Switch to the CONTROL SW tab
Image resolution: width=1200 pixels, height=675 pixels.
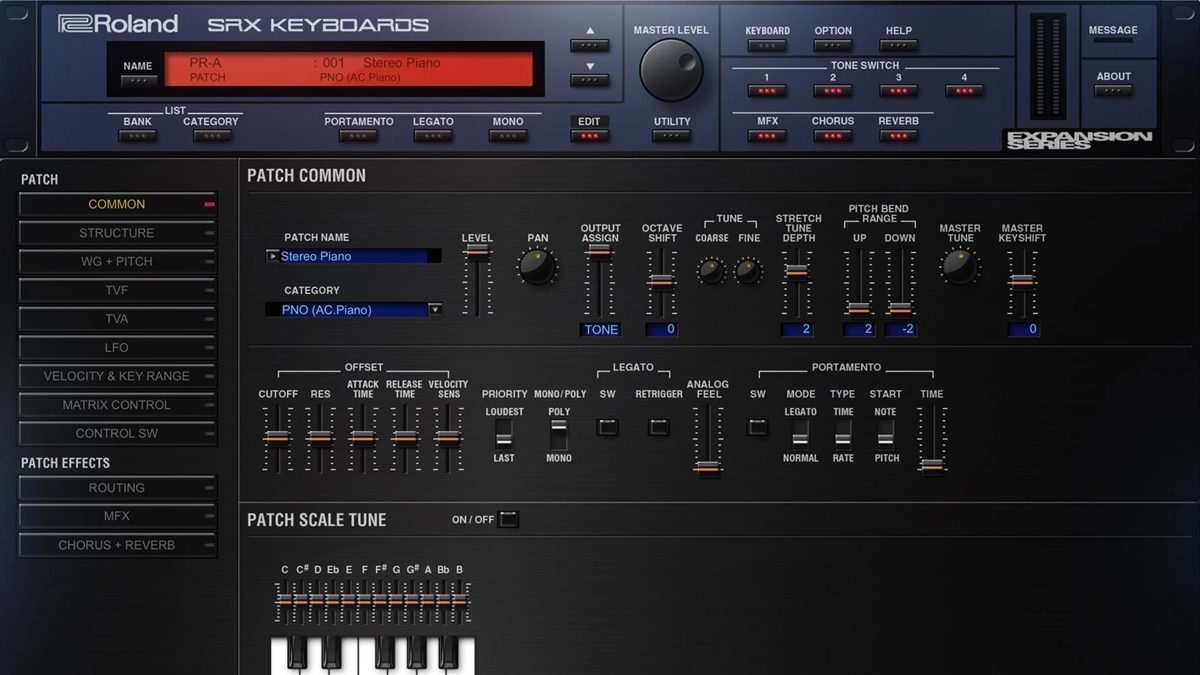point(117,434)
